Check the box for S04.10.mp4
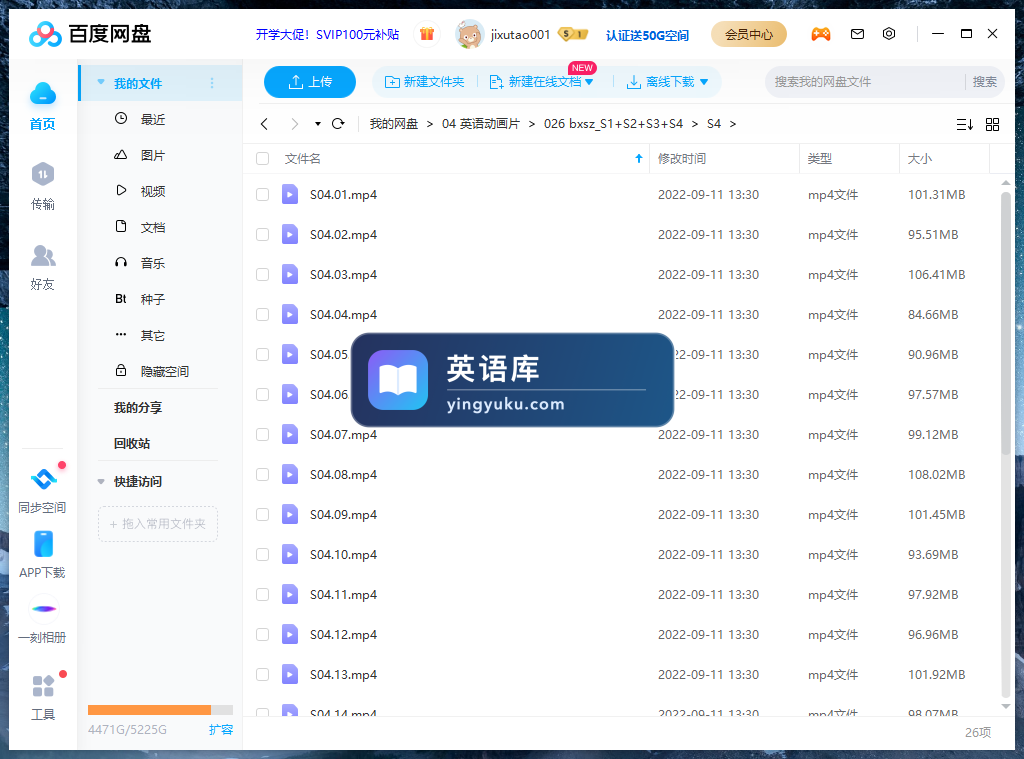 tap(263, 555)
